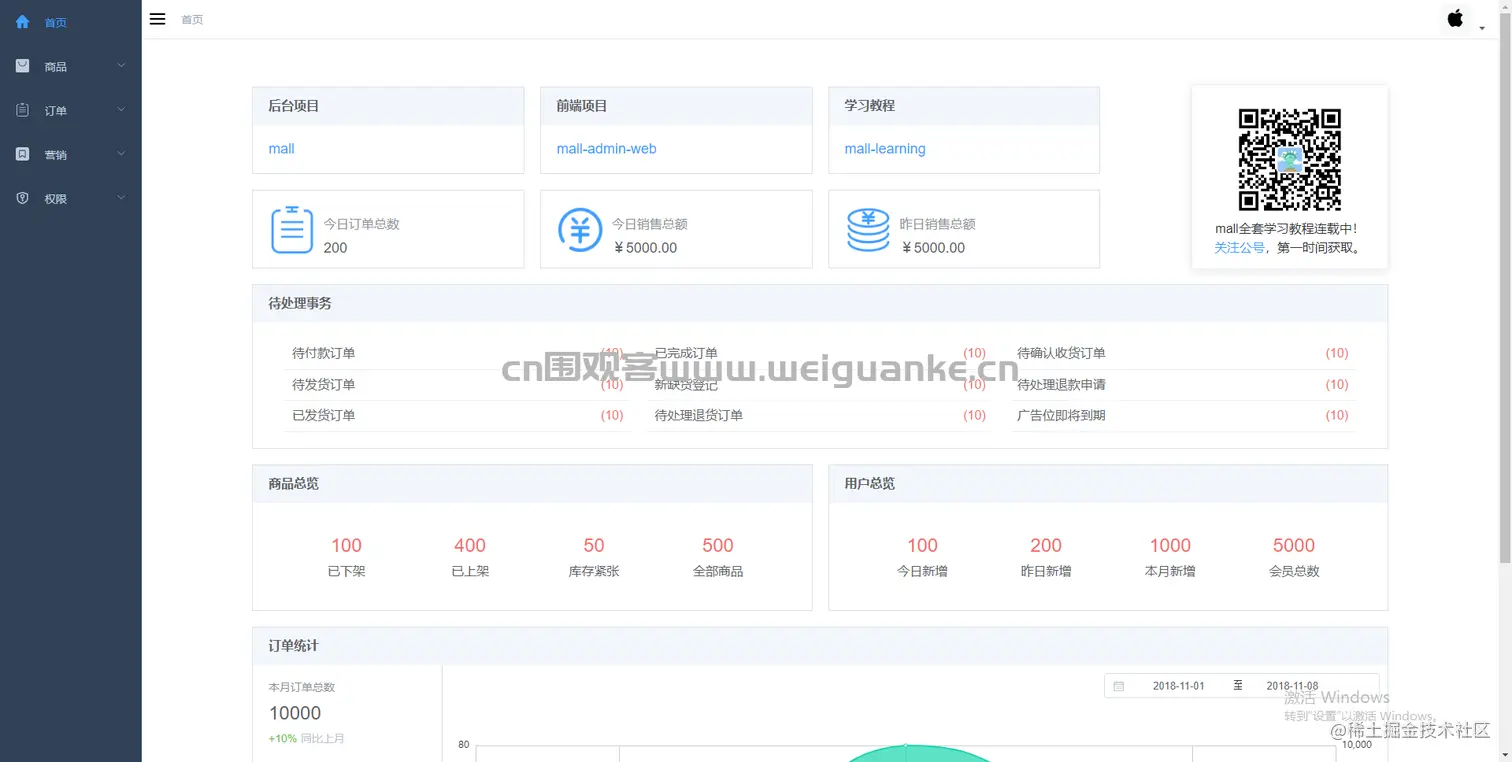Open the mall-learning link
The height and width of the screenshot is (762, 1512).
885,149
